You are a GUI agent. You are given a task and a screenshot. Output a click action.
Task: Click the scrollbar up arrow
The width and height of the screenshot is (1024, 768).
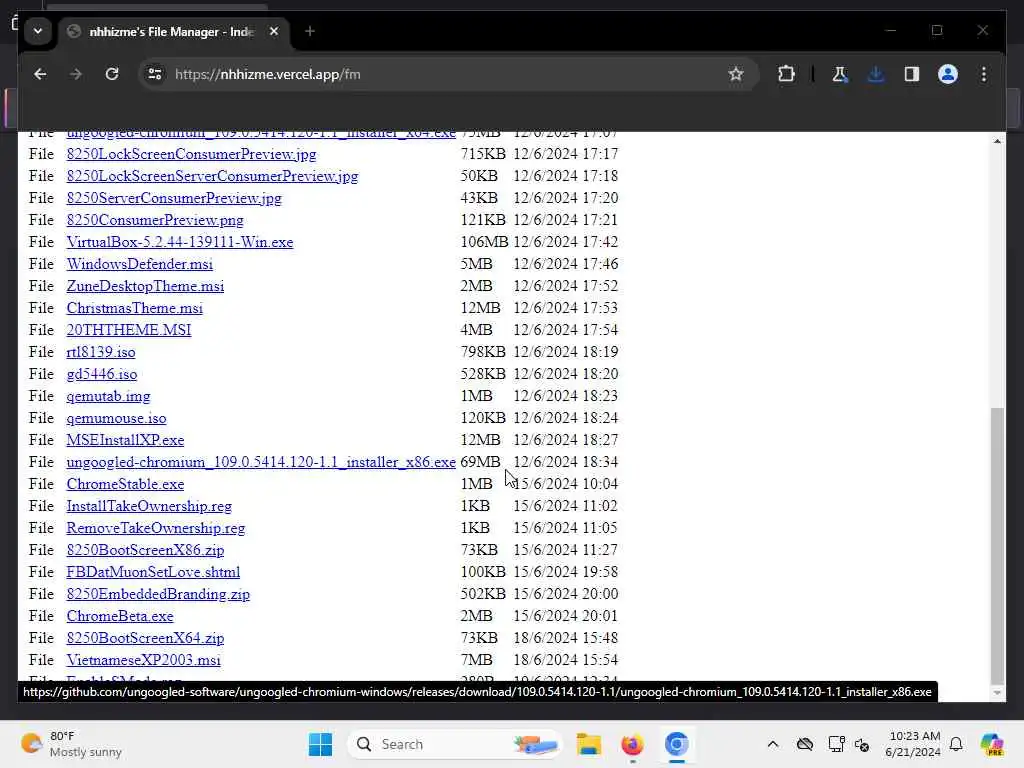(x=997, y=141)
